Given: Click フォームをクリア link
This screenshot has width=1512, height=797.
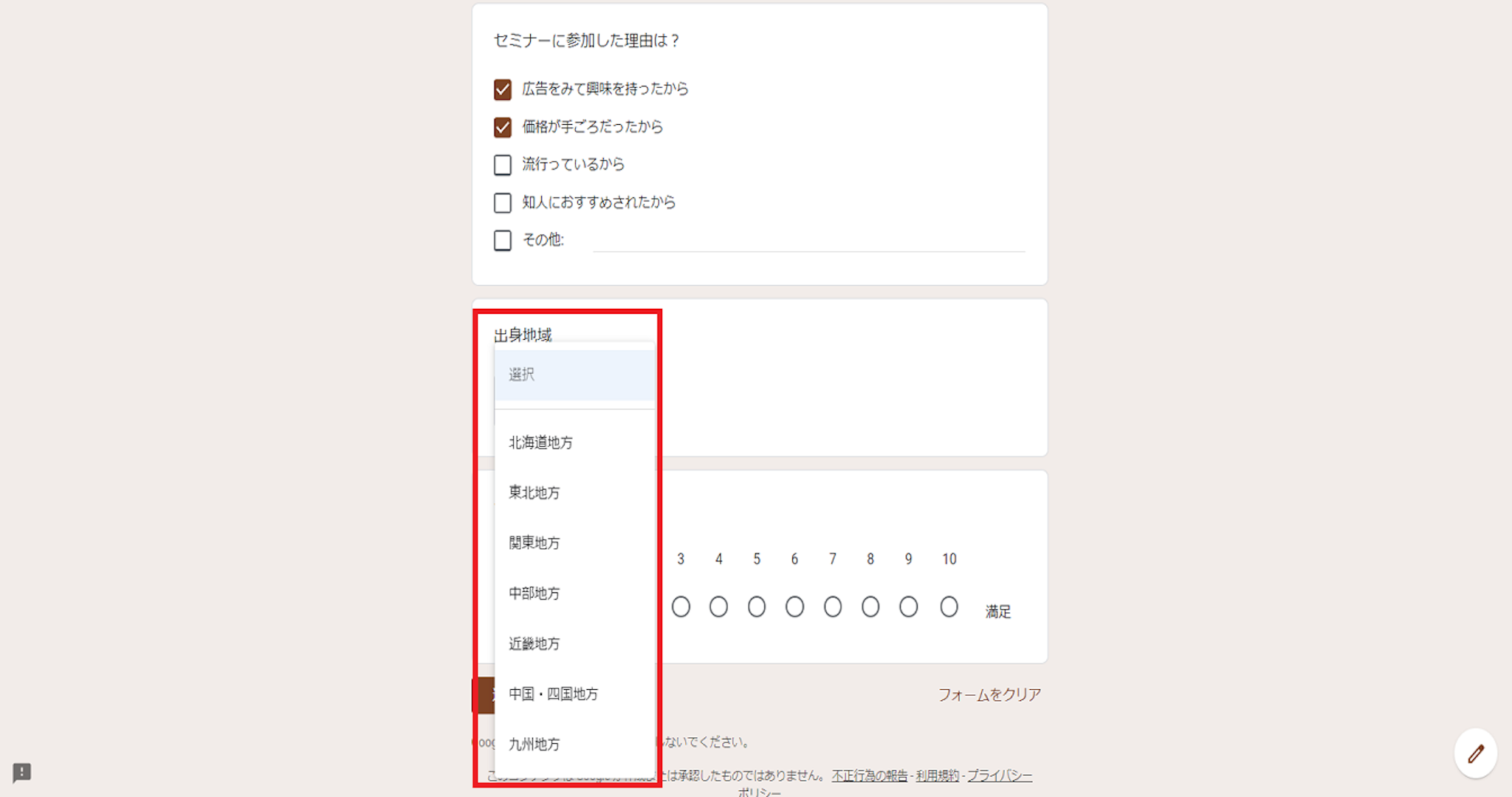Looking at the screenshot, I should tap(989, 694).
